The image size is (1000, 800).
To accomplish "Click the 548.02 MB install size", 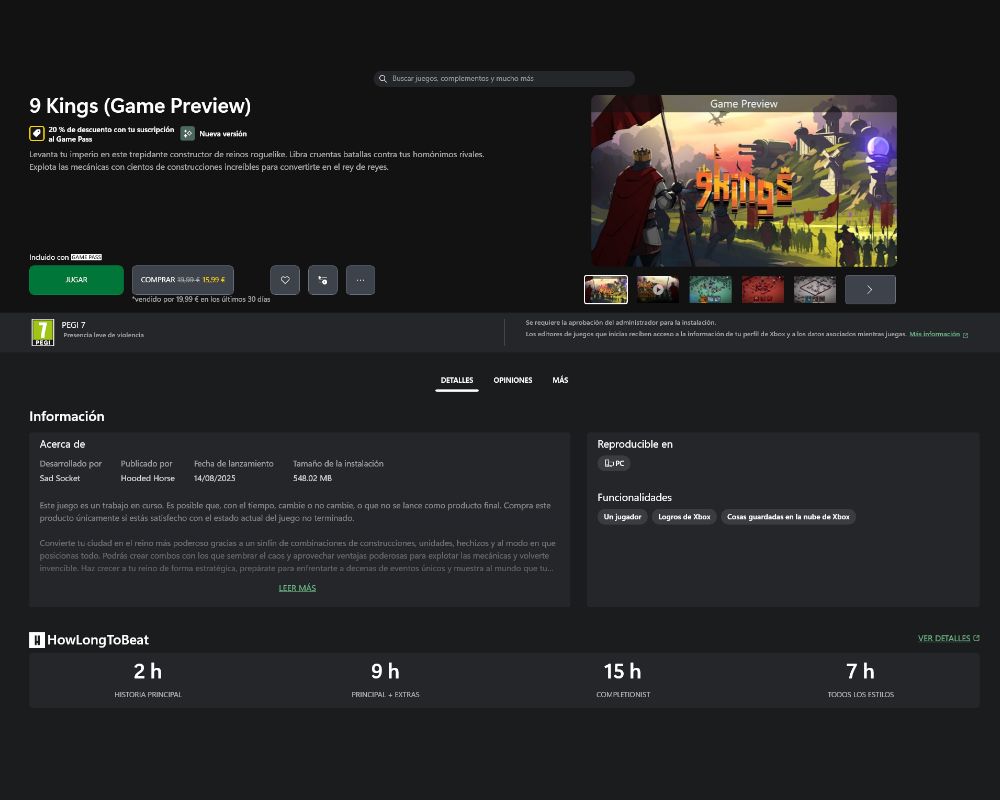I will tap(312, 478).
